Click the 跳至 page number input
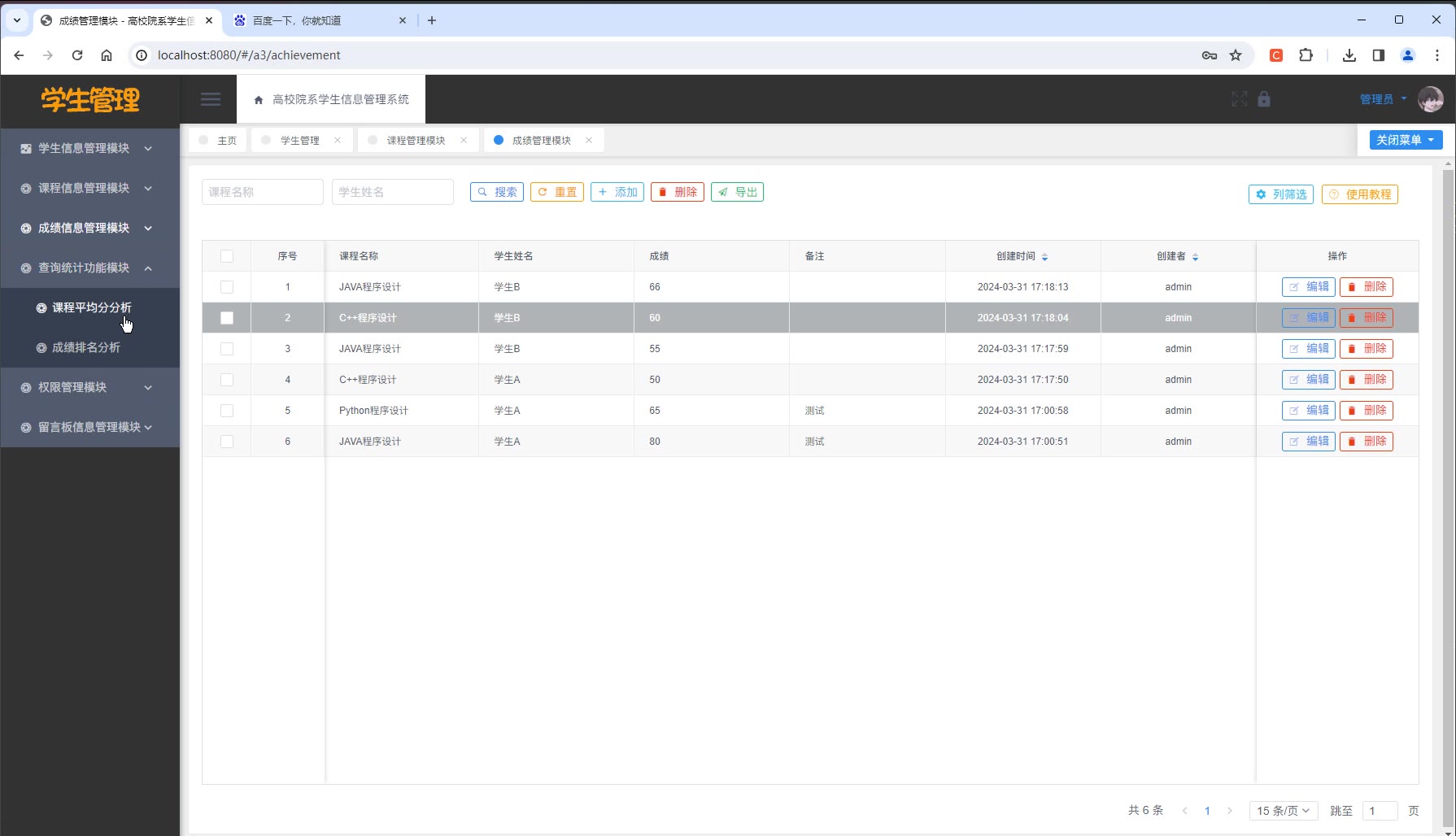Screen dimensions: 1456x836 [x=1380, y=811]
